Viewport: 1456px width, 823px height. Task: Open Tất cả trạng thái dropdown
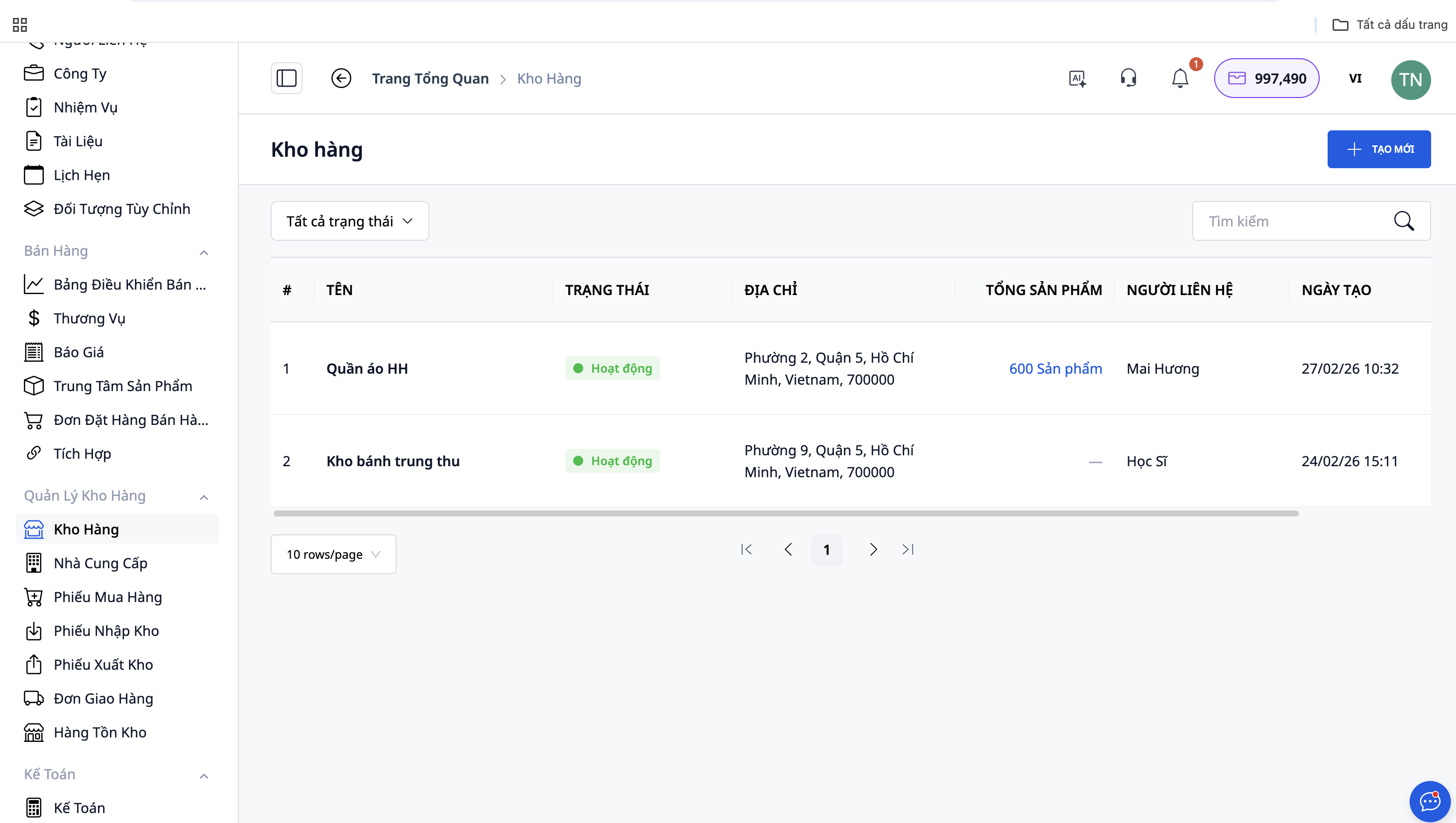tap(349, 221)
